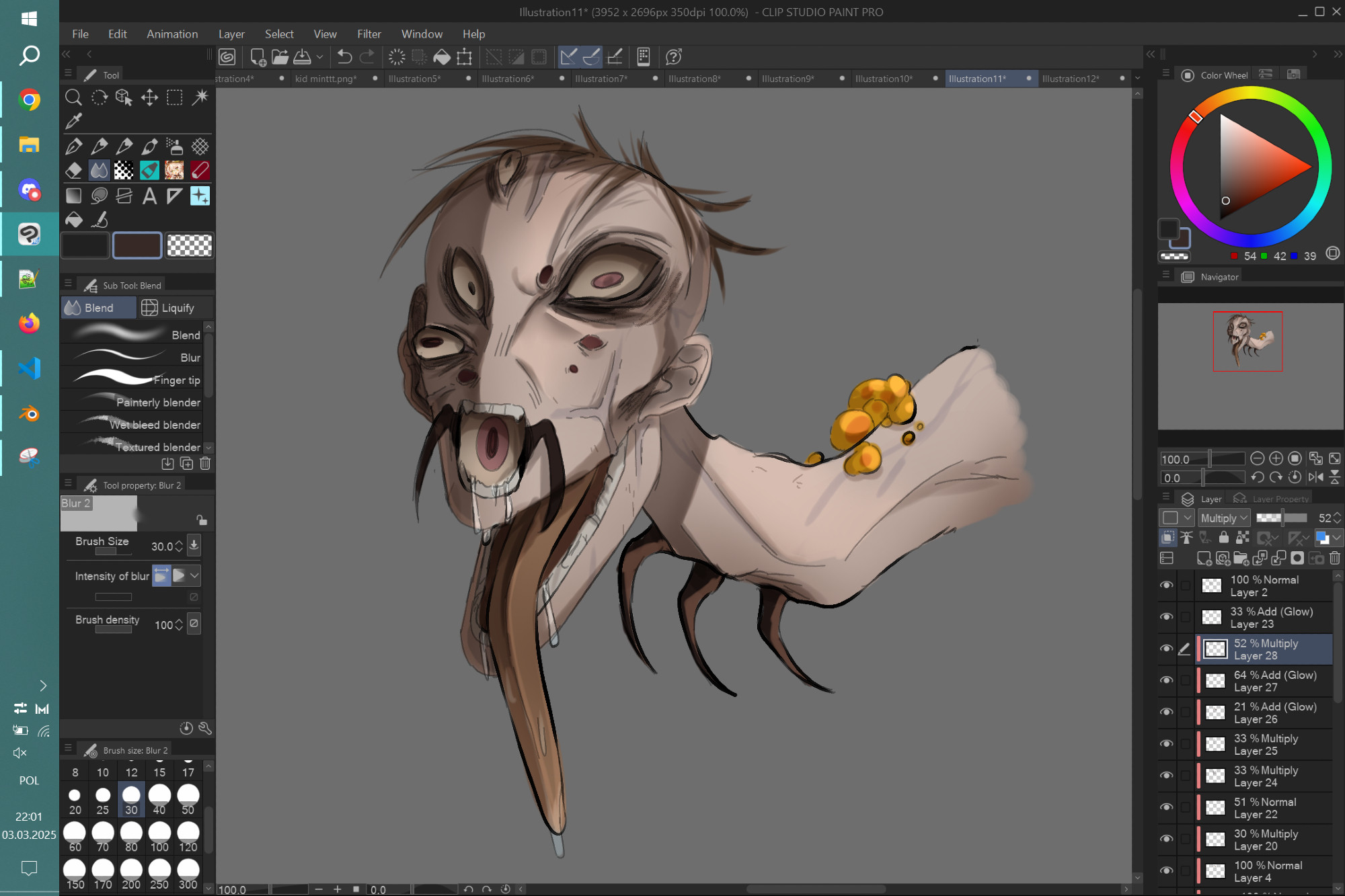The width and height of the screenshot is (1345, 896).
Task: Delete the selected sub tool trash icon
Action: click(206, 464)
